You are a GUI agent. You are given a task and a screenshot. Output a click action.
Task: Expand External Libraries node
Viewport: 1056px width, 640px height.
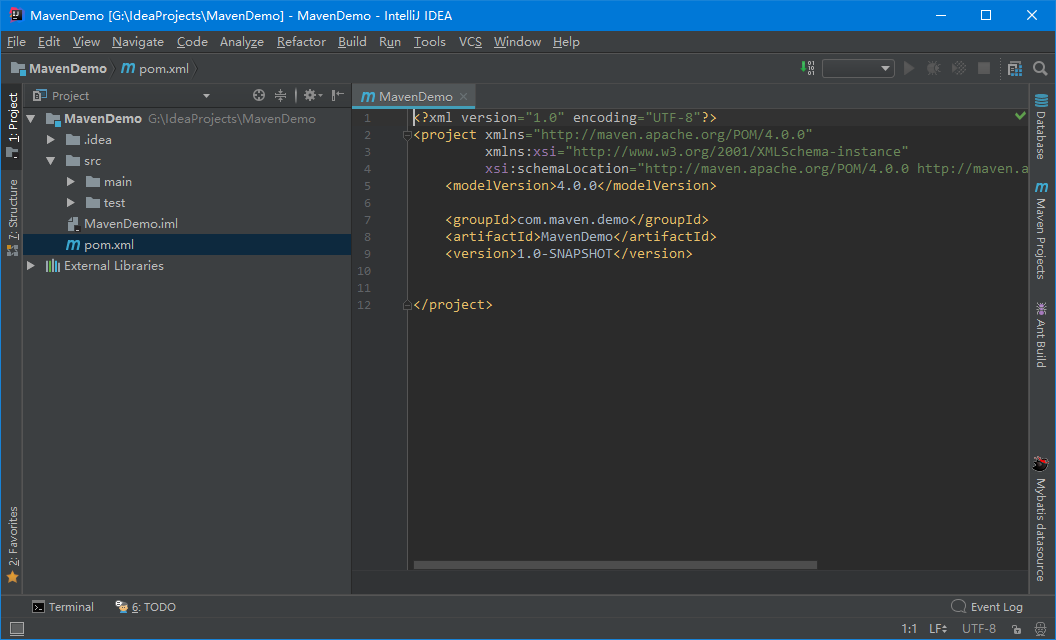(x=30, y=265)
